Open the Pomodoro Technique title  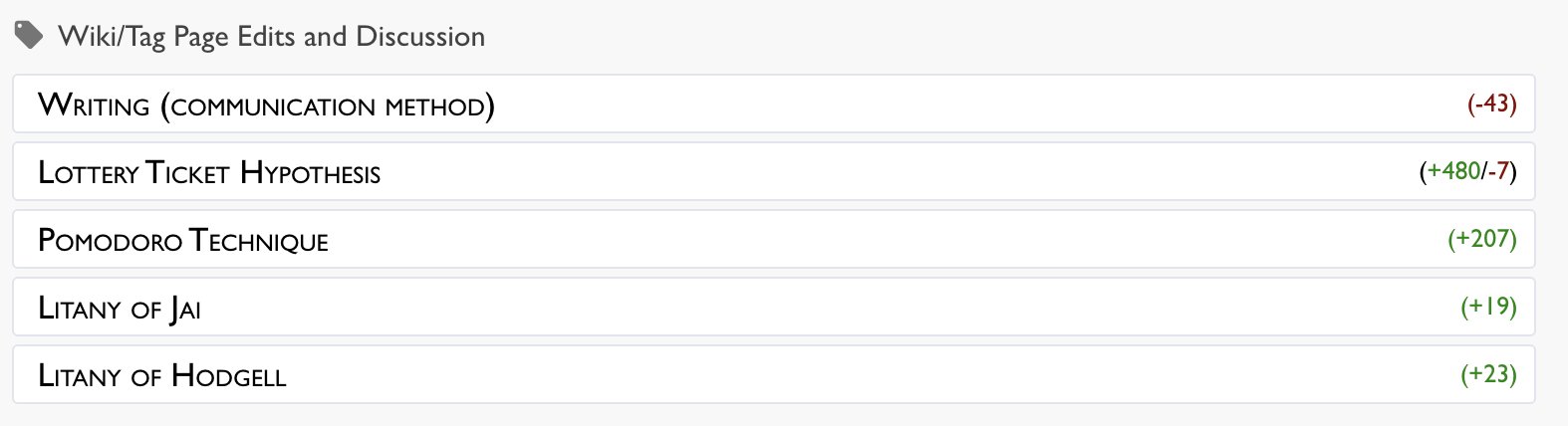pyautogui.click(x=183, y=240)
